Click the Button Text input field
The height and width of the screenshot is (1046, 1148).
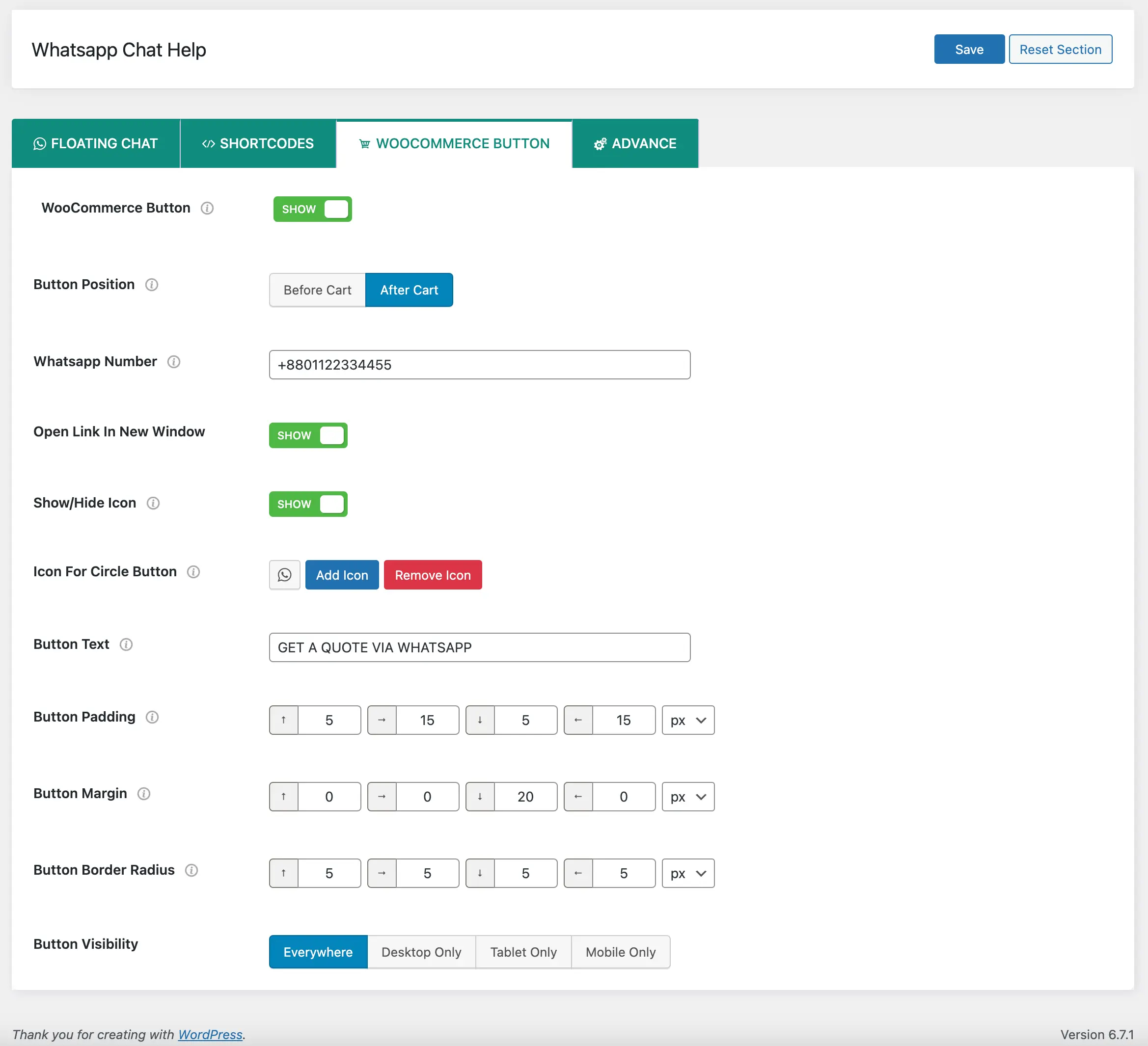(x=479, y=647)
